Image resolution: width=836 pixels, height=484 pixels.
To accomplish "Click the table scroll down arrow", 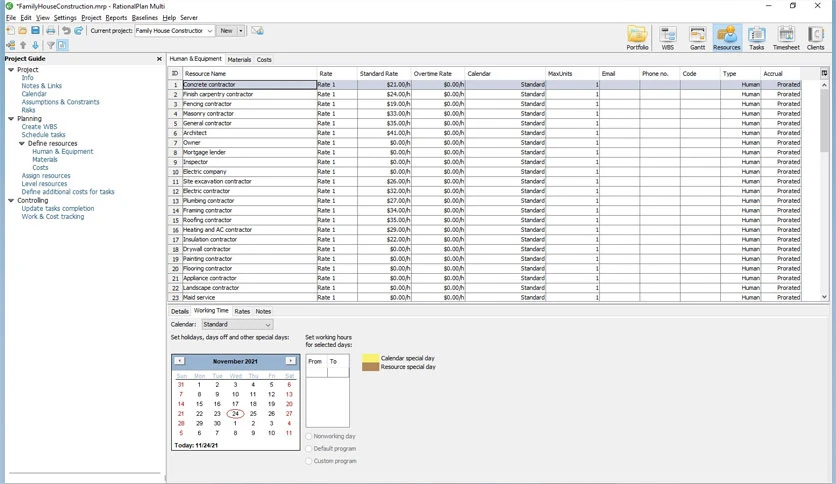I will [824, 297].
